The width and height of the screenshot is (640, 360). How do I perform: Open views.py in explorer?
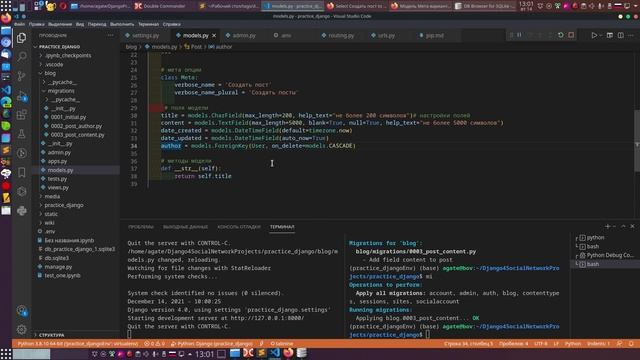[x=58, y=187]
